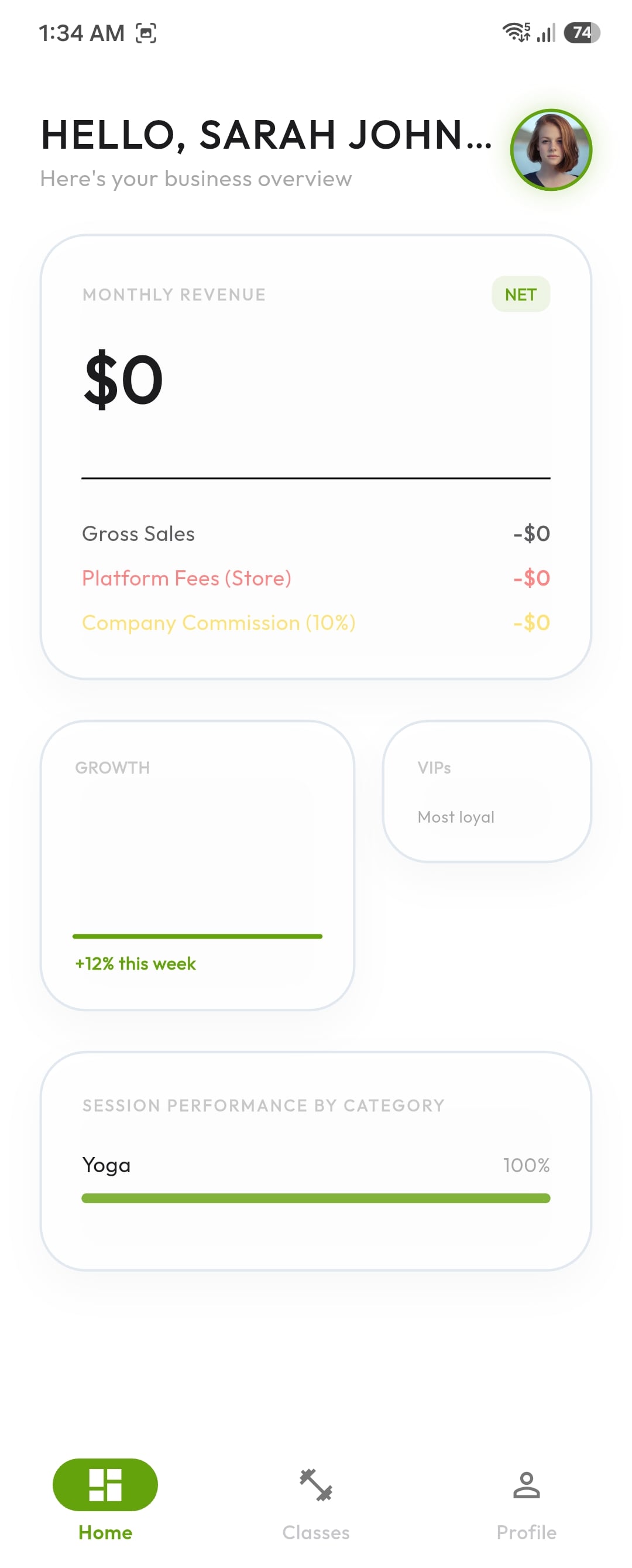This screenshot has width=632, height=1568.
Task: Select the Home tab label
Action: [105, 1532]
